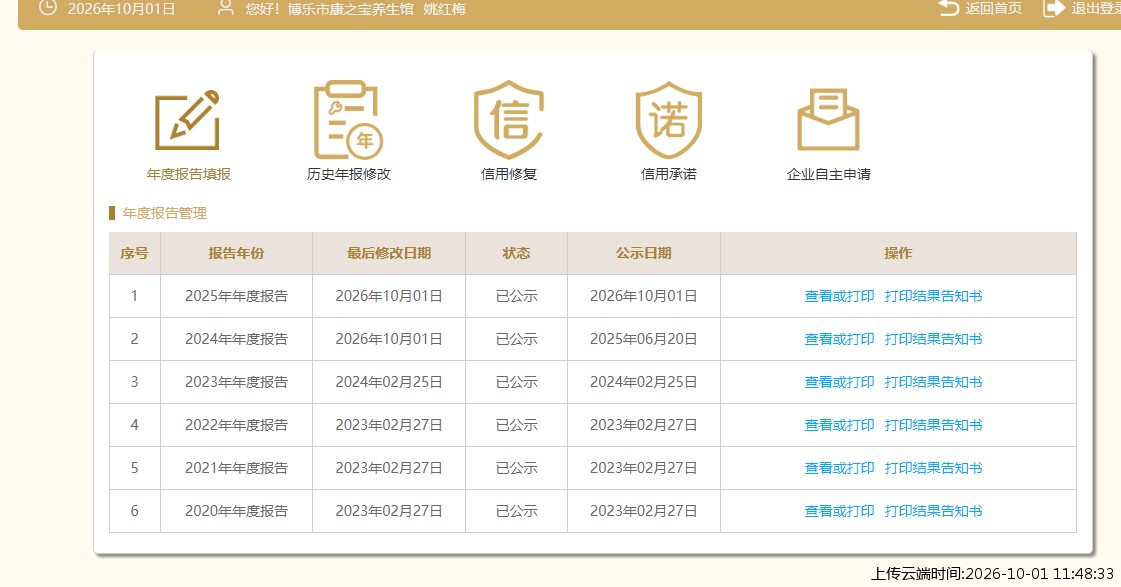Click the user avatar icon in the header
This screenshot has height=587, width=1121.
(225, 8)
